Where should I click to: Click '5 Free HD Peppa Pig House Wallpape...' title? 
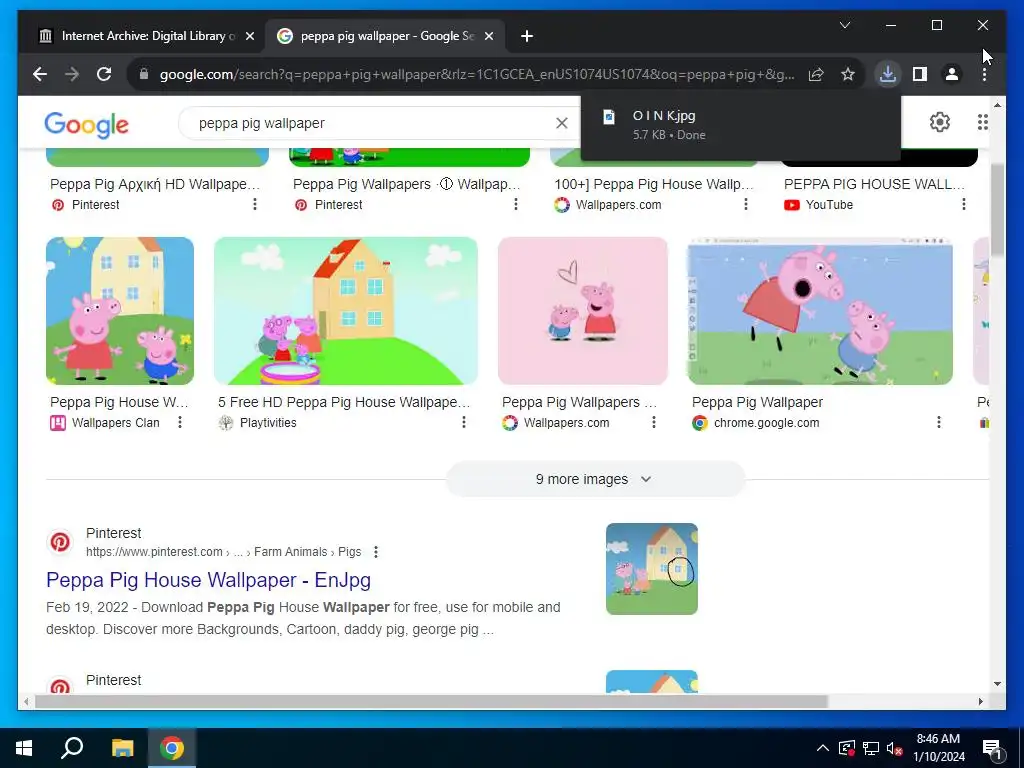pyautogui.click(x=344, y=402)
